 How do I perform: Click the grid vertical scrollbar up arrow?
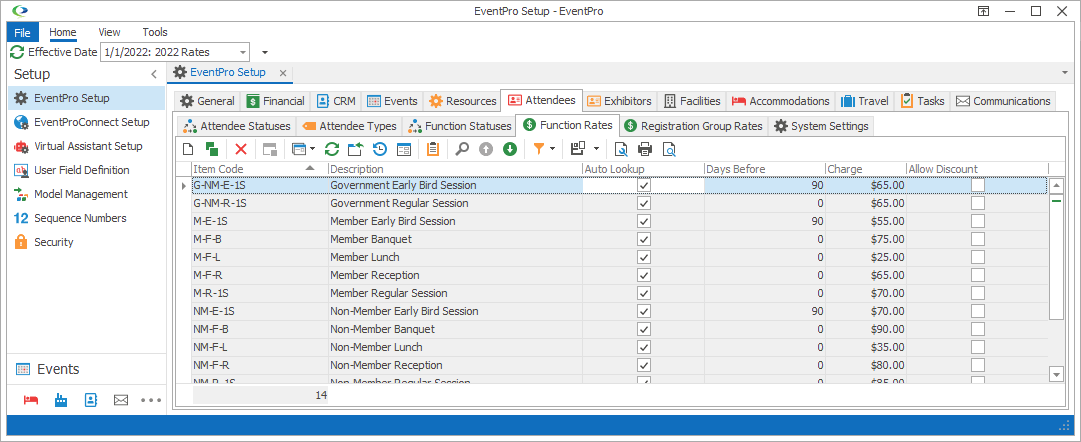pyautogui.click(x=1056, y=185)
